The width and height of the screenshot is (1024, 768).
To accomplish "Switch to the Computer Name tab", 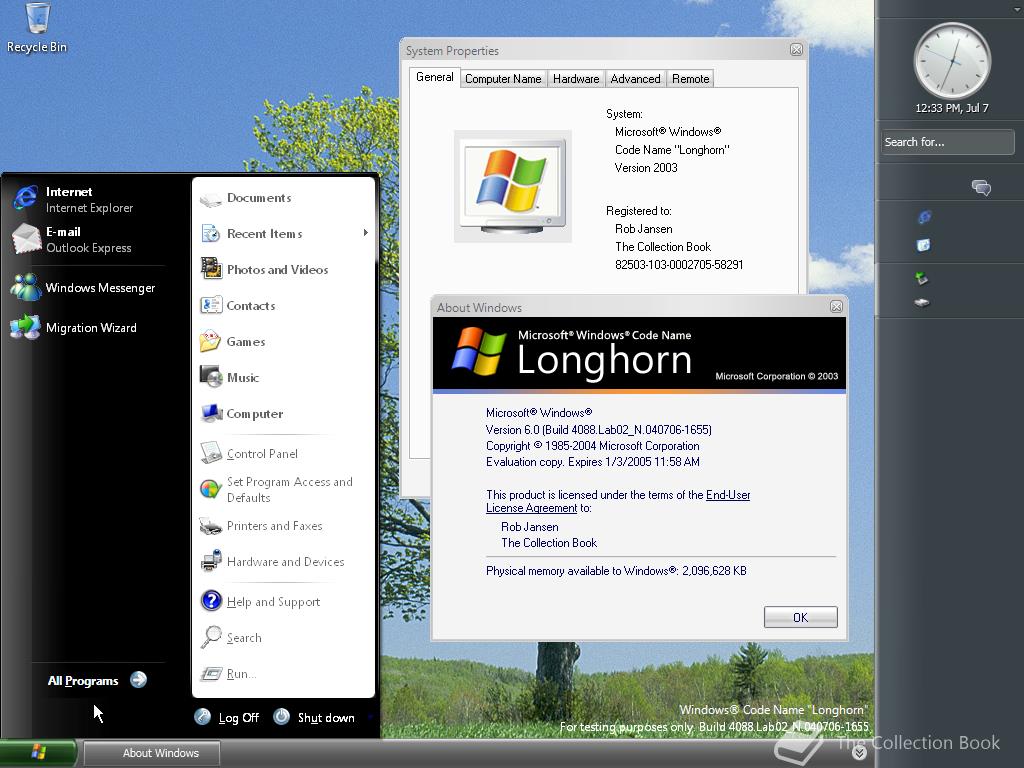I will click(503, 78).
